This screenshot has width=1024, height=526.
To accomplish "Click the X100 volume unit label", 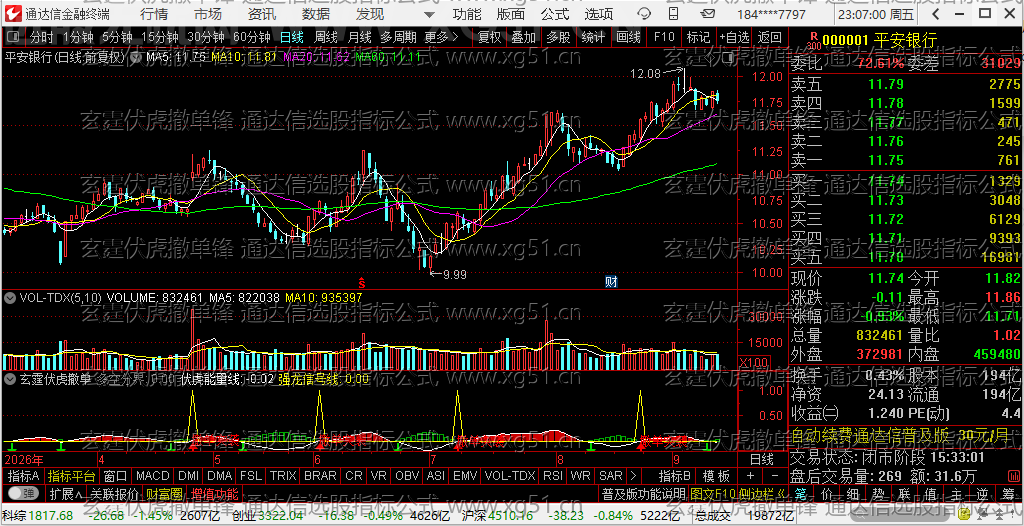I will (753, 362).
